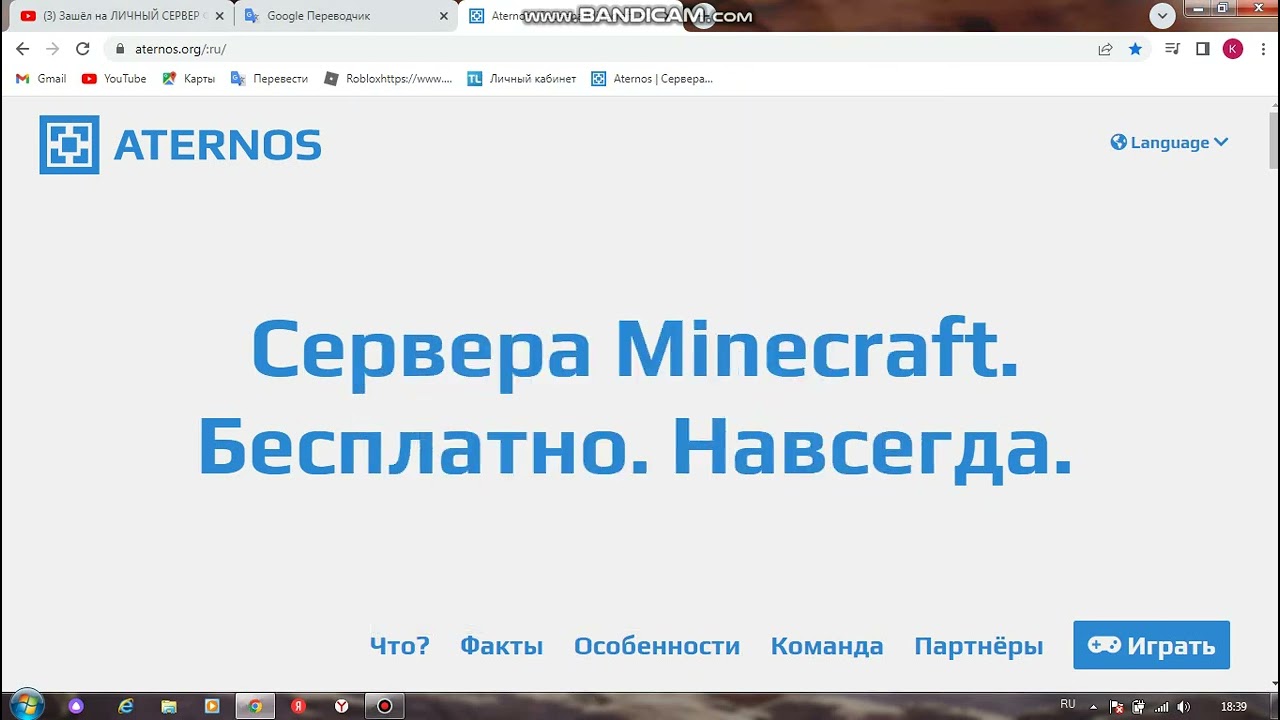This screenshot has width=1280, height=720.
Task: Open the Карты bookmark
Action: pos(189,79)
